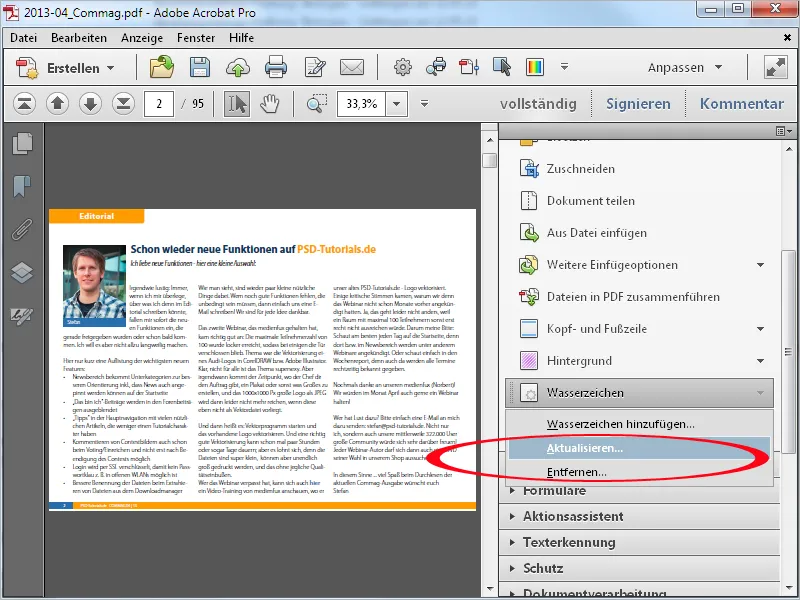Click the page number input field
800x600 pixels.
tap(159, 104)
